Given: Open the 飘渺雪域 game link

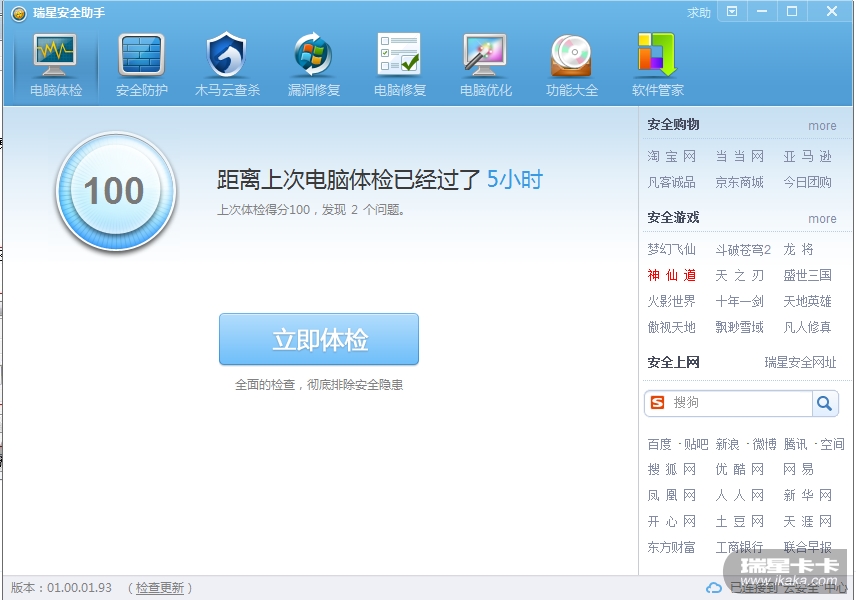Looking at the screenshot, I should pos(740,328).
